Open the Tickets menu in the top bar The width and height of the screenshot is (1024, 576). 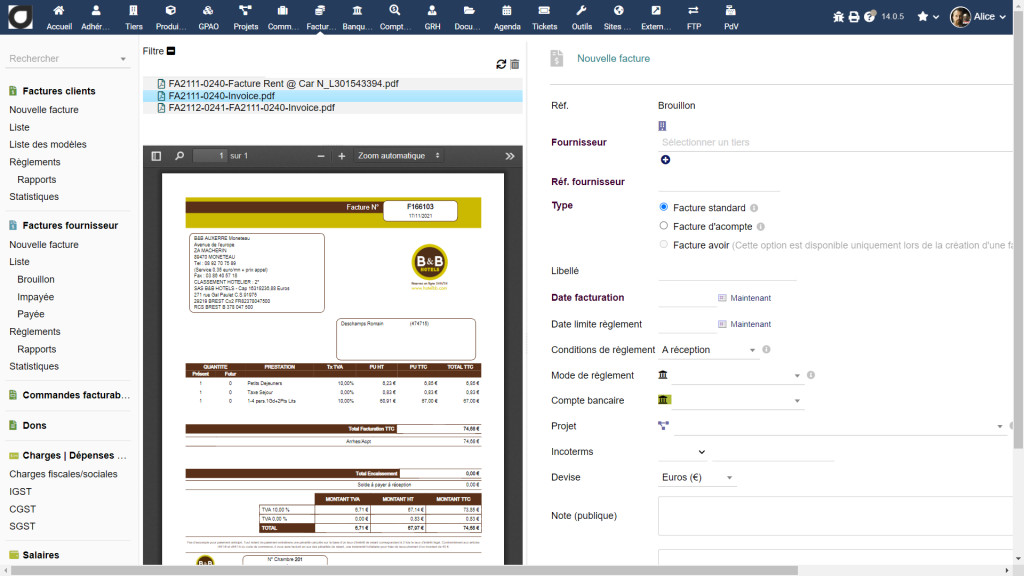(545, 17)
